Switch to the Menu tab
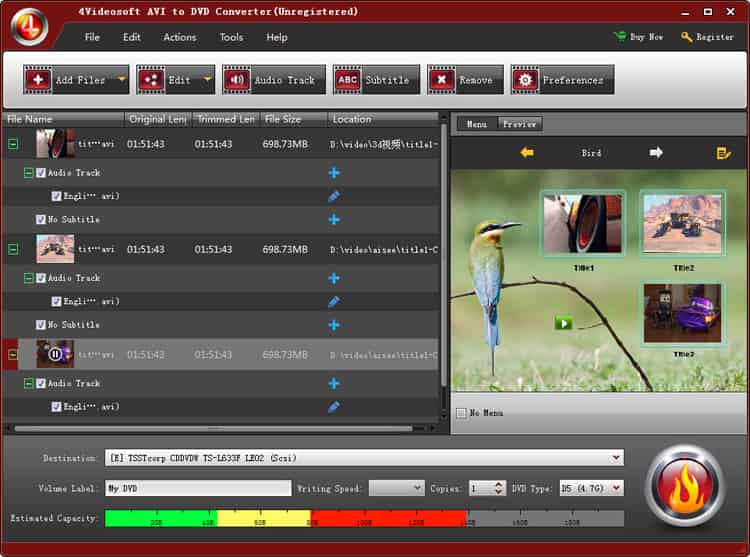750x557 pixels. (477, 124)
